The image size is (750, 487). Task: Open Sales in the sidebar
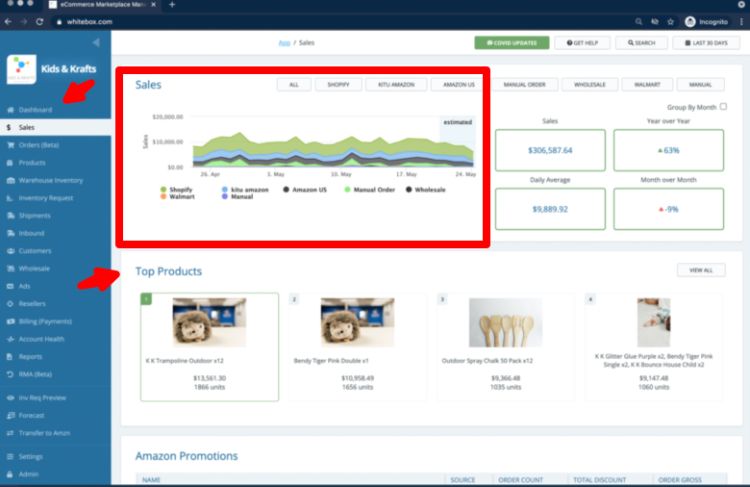pyautogui.click(x=55, y=127)
